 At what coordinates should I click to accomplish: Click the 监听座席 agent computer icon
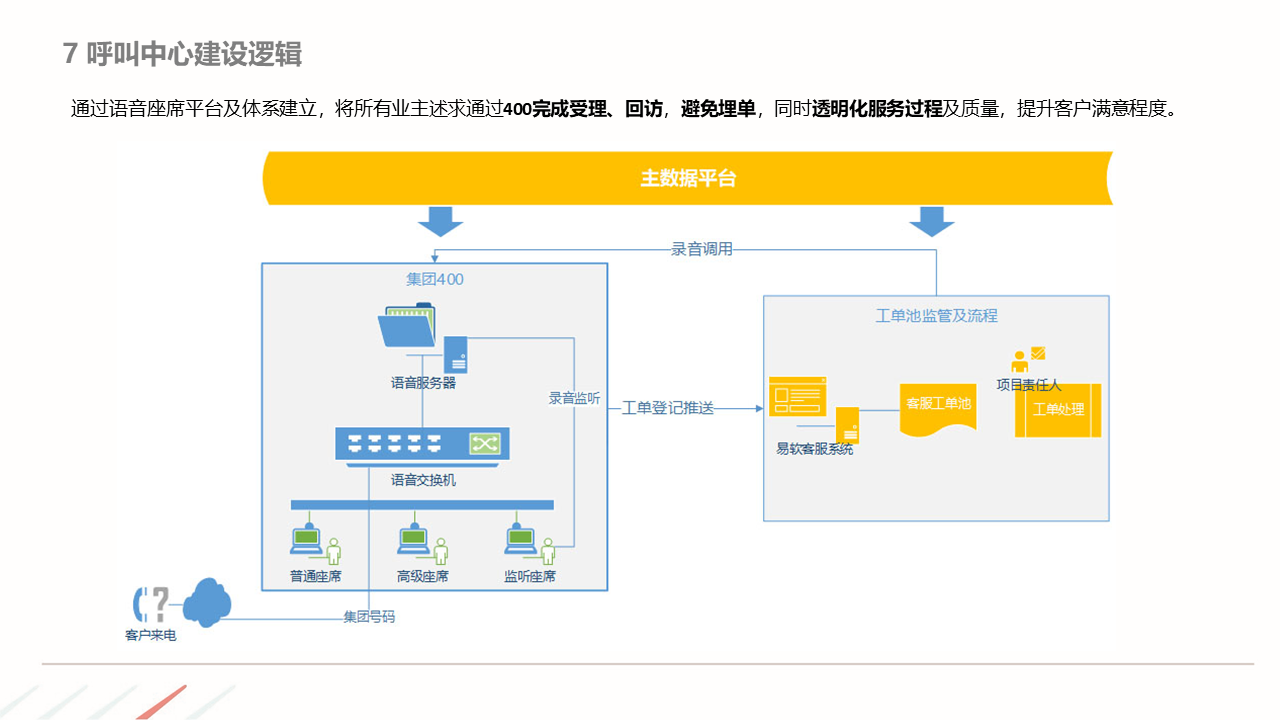(x=522, y=541)
